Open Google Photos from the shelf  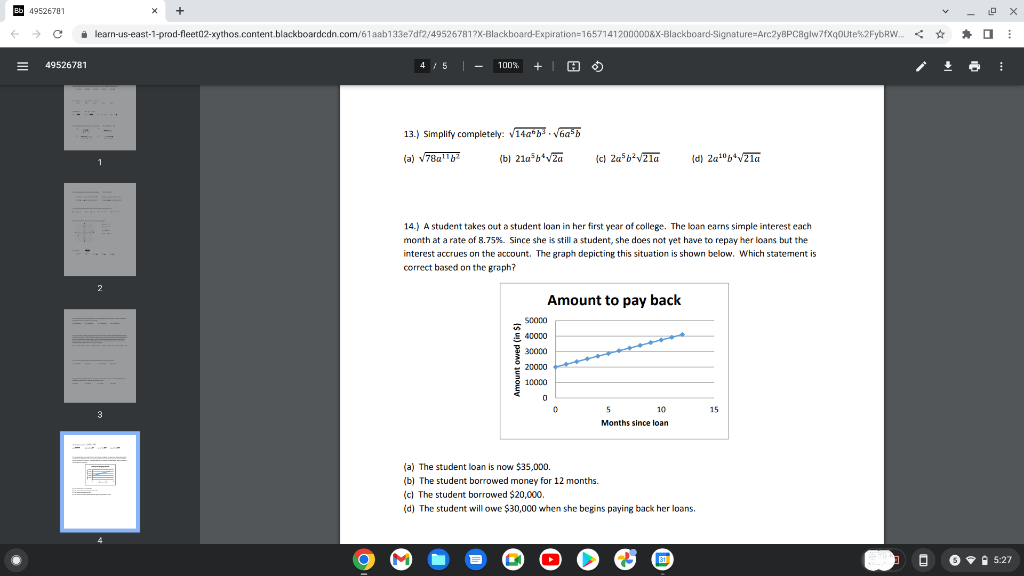pyautogui.click(x=625, y=560)
